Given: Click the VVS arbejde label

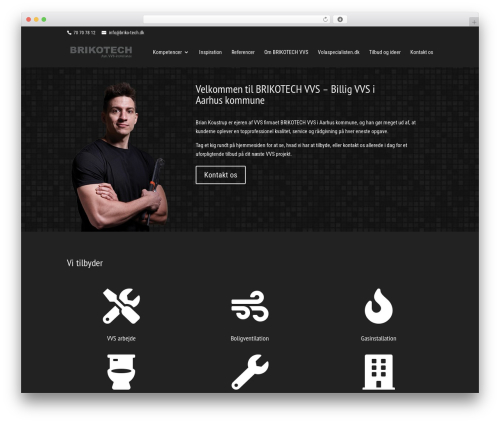Looking at the screenshot, I should click(121, 339).
